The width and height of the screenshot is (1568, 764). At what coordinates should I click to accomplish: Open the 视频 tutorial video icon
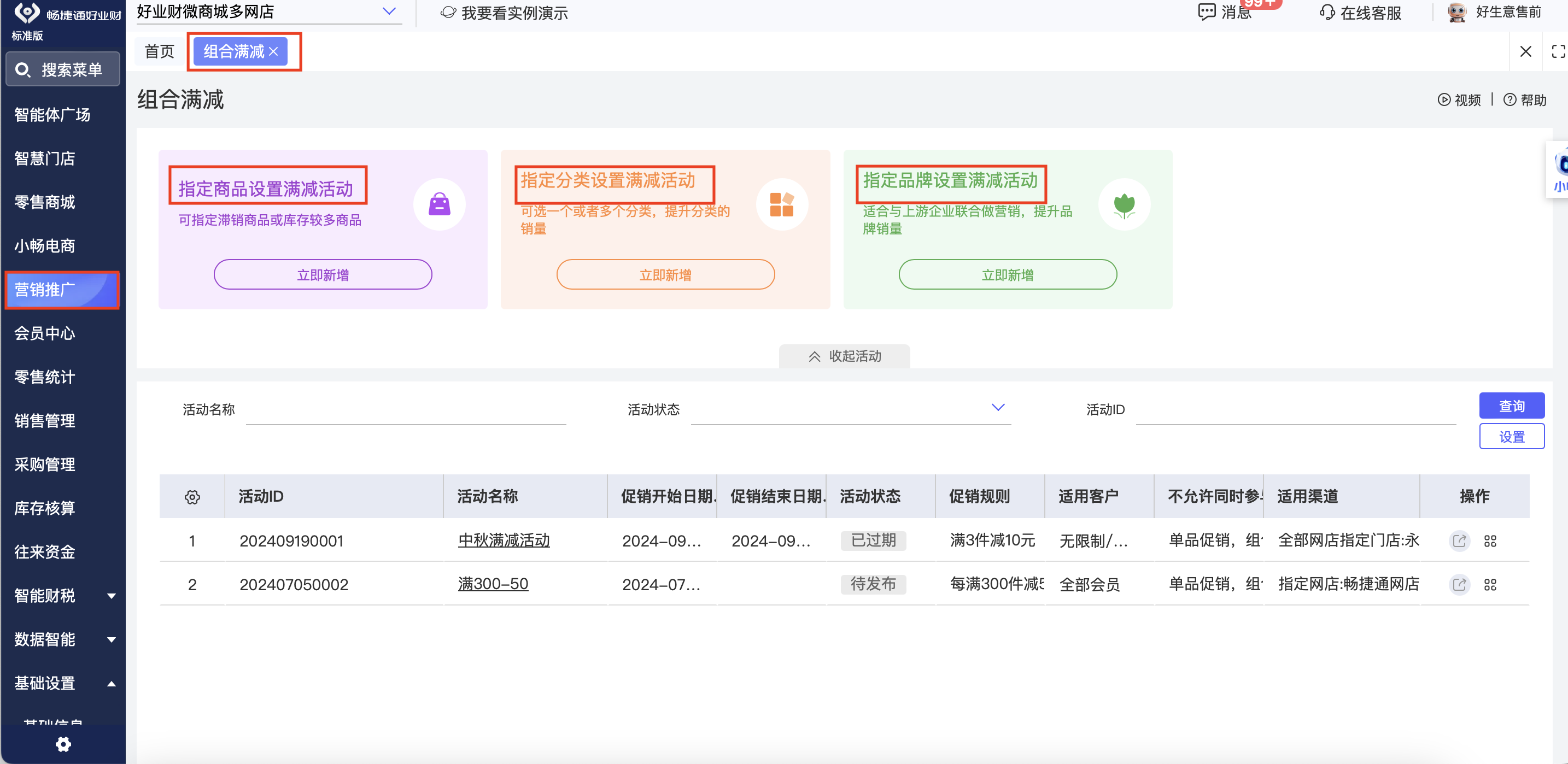[1444, 100]
